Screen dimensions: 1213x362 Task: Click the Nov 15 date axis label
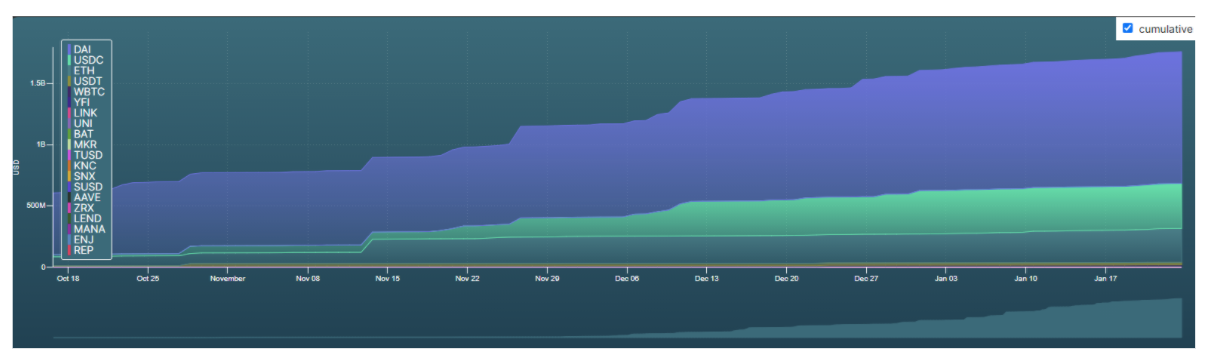pyautogui.click(x=387, y=280)
